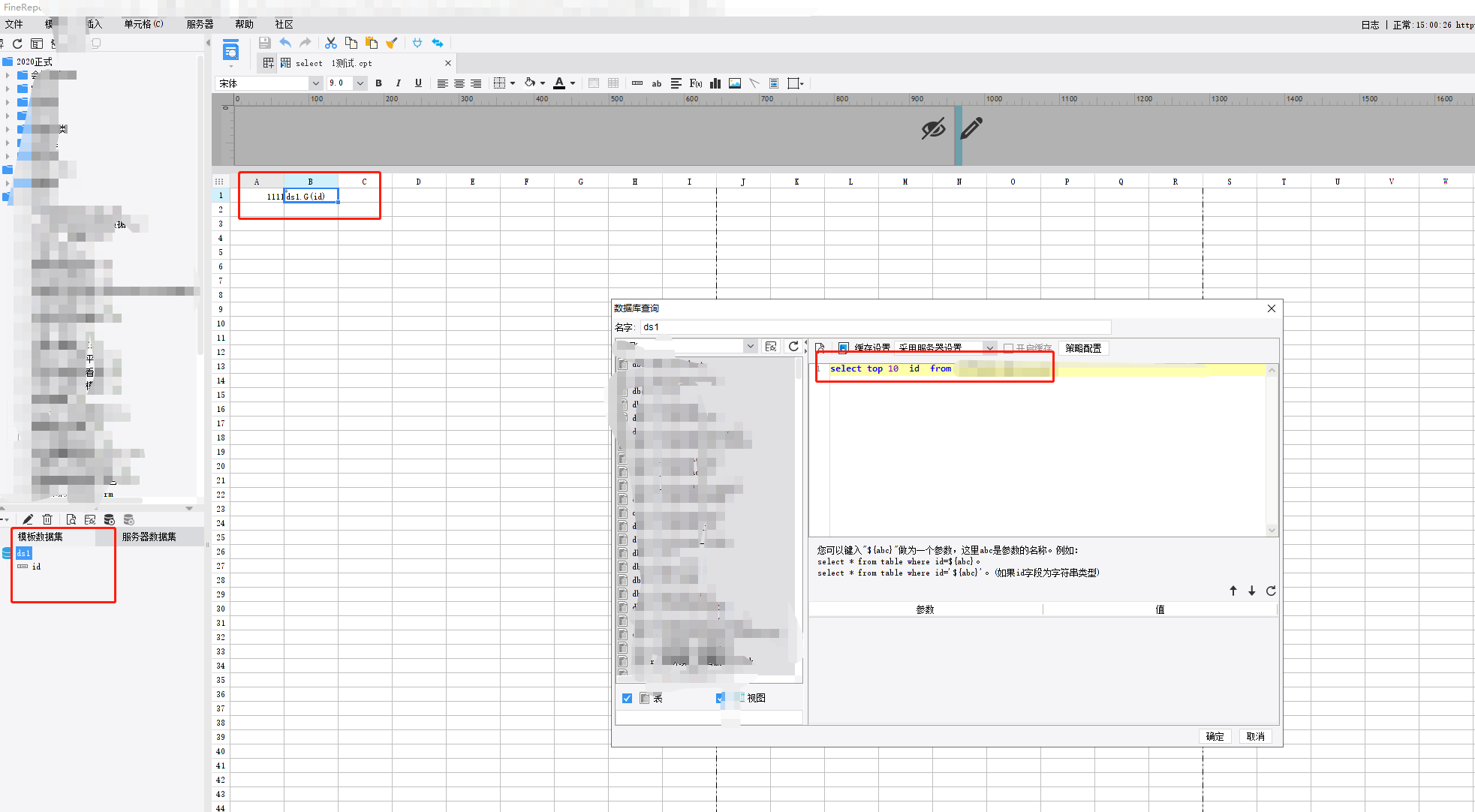This screenshot has width=1475, height=812.
Task: Switch to the 服务器数据集 tab
Action: 149,537
